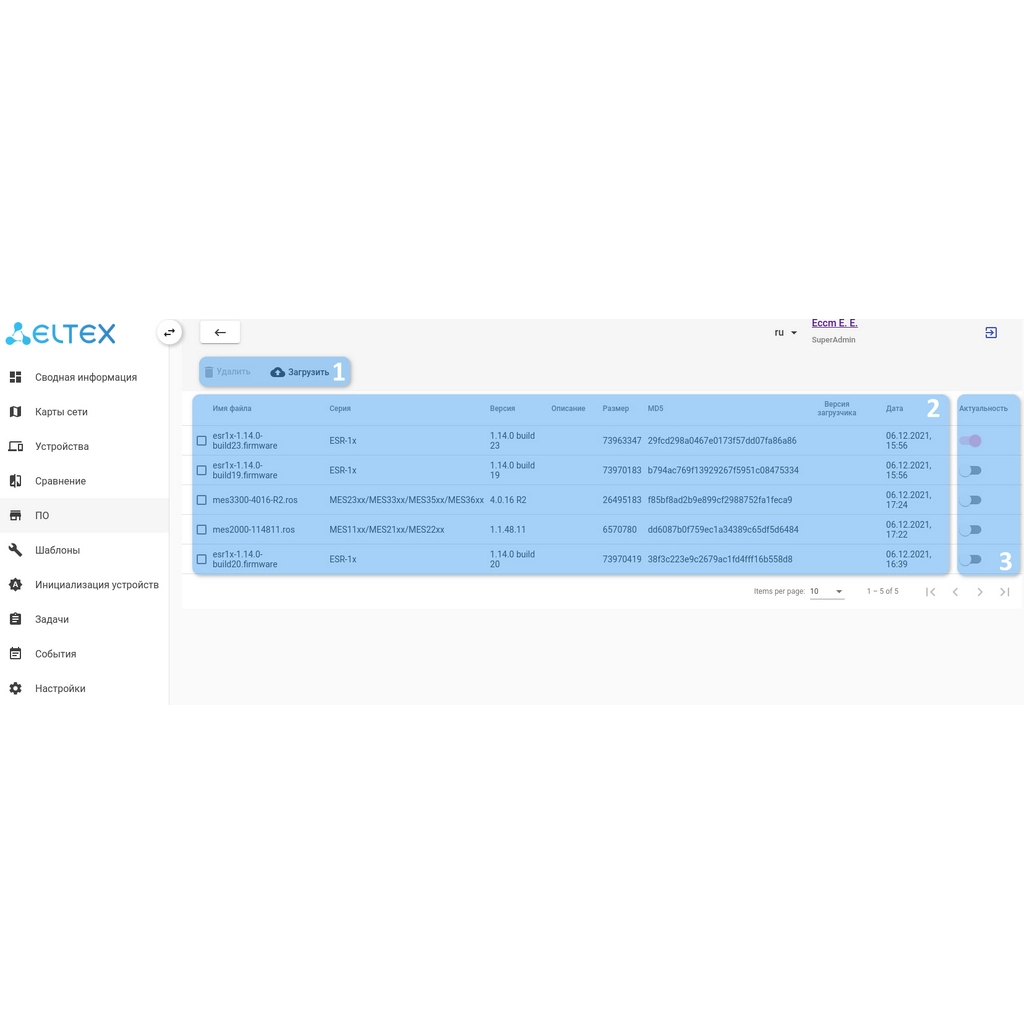1024x1024 pixels.
Task: Open the Items per page dropdown
Action: click(x=827, y=592)
